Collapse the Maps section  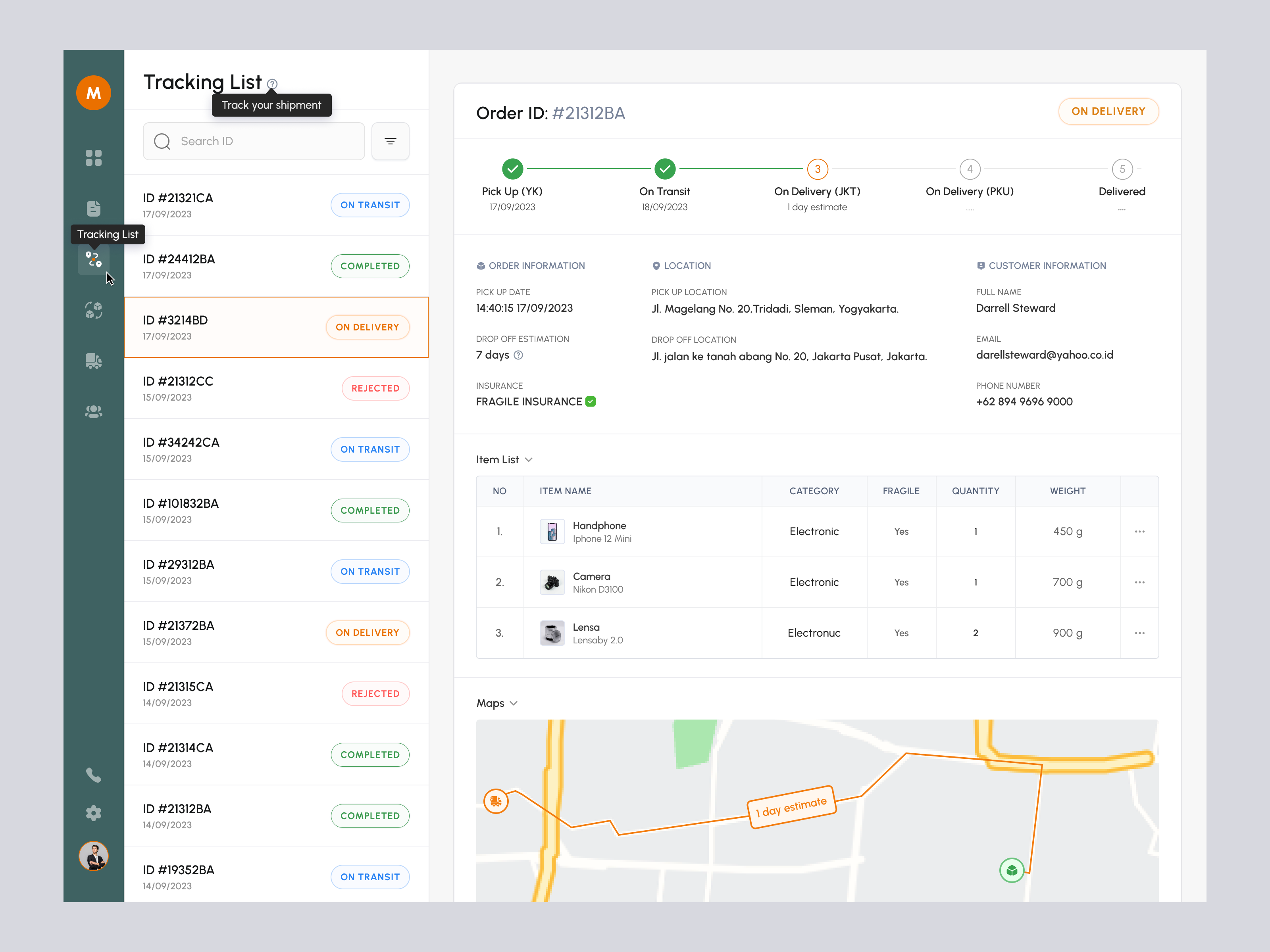[x=514, y=703]
